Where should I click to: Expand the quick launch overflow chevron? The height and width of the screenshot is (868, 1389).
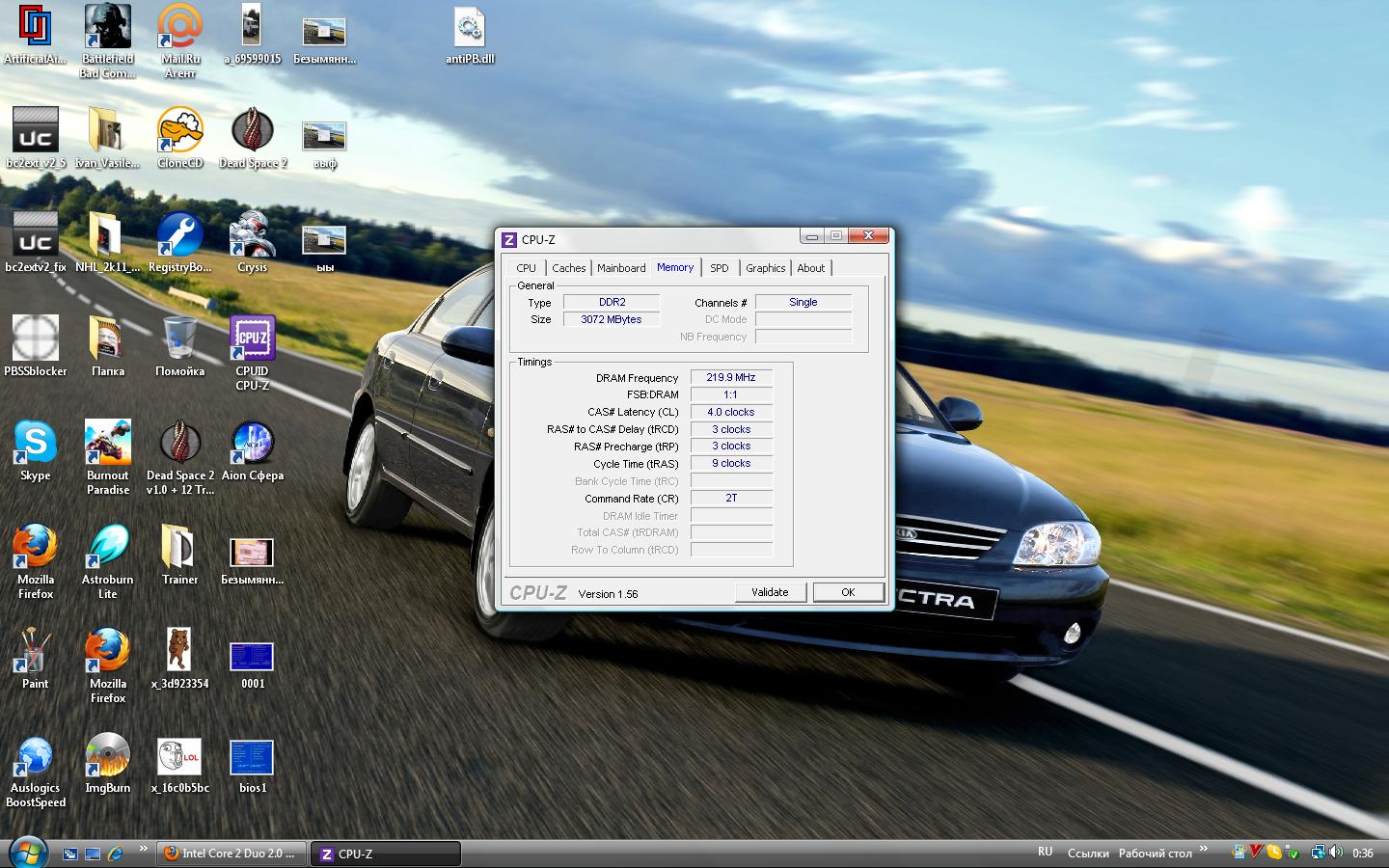[x=143, y=849]
